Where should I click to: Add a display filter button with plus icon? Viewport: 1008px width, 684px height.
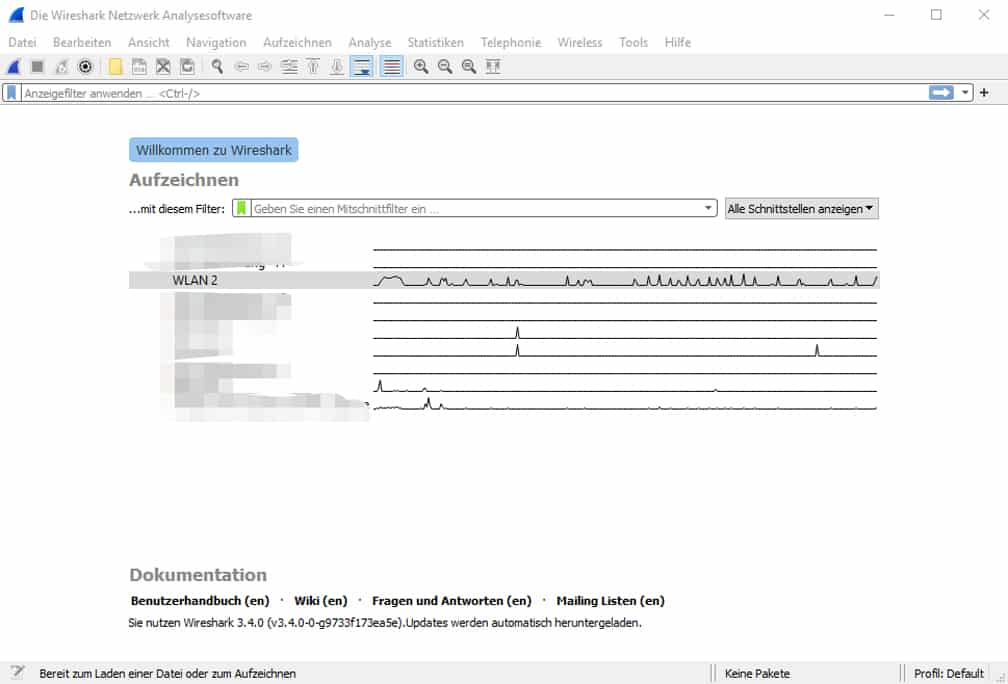tap(984, 93)
